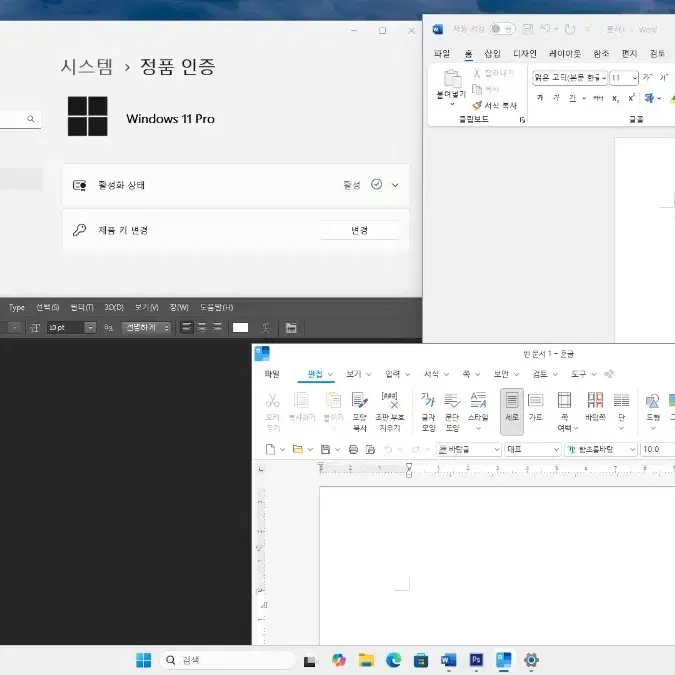Click the Save icon in Word title bar
The height and width of the screenshot is (675, 675).
pos(527,29)
